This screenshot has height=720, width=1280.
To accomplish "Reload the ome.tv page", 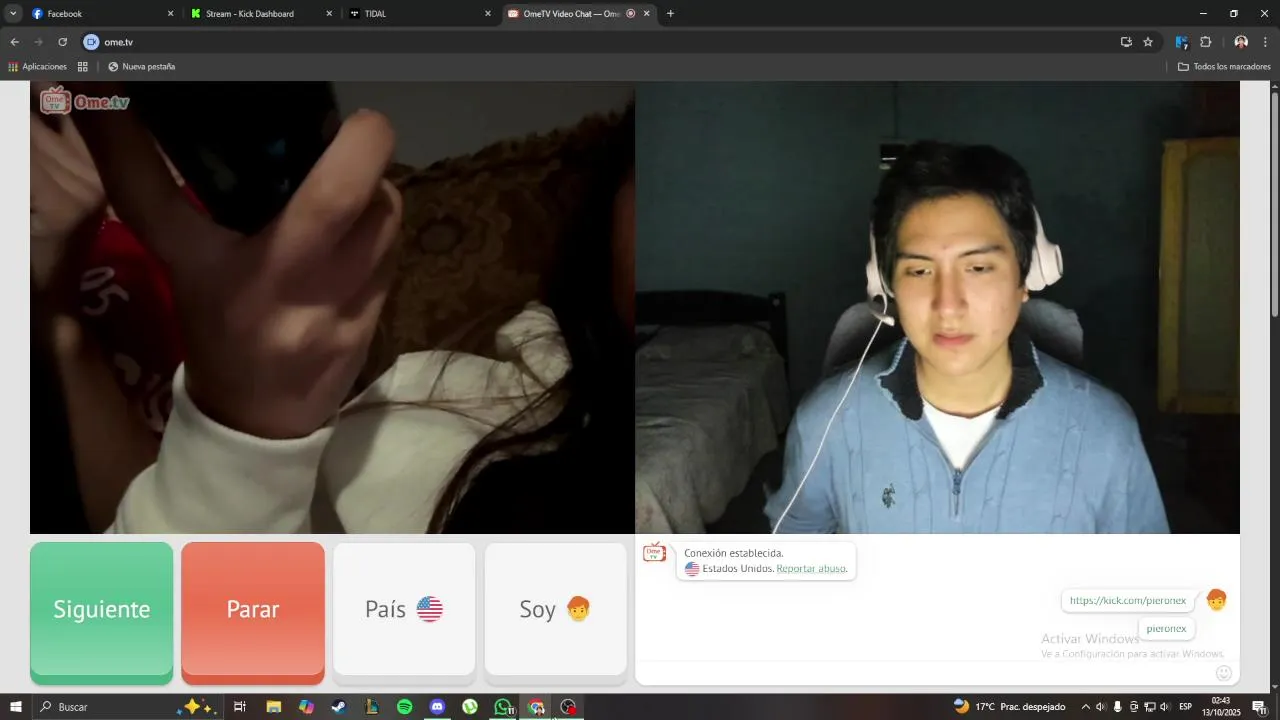I will coord(62,42).
